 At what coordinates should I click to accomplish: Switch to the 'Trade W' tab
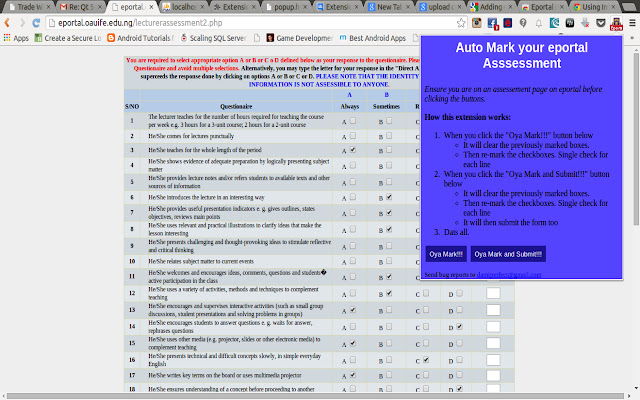click(29, 7)
